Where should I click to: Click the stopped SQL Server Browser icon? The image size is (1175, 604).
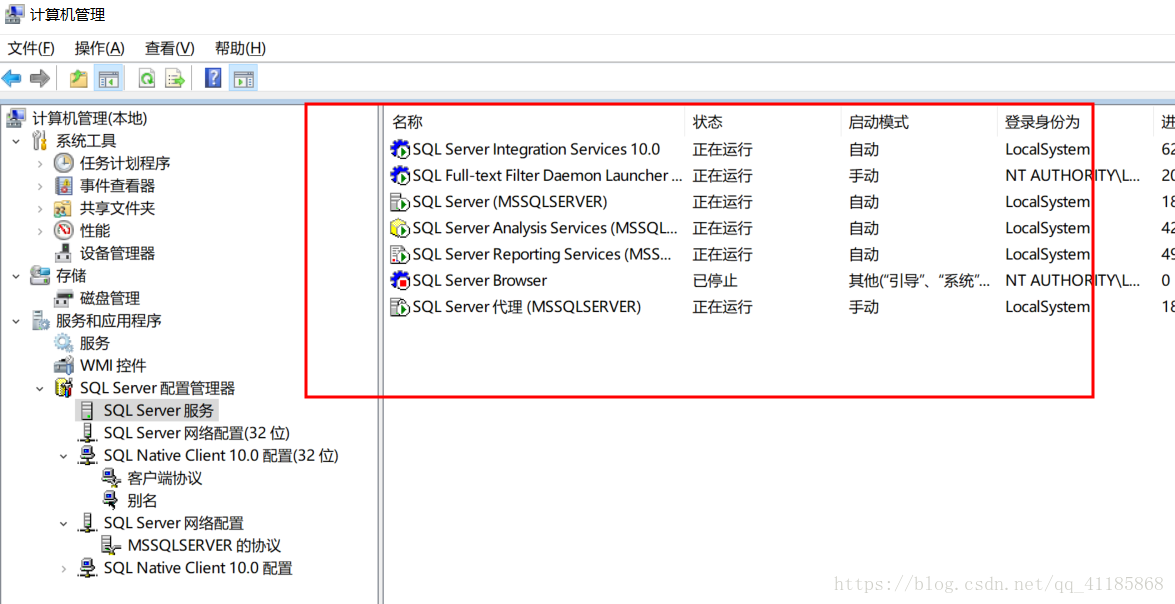400,280
